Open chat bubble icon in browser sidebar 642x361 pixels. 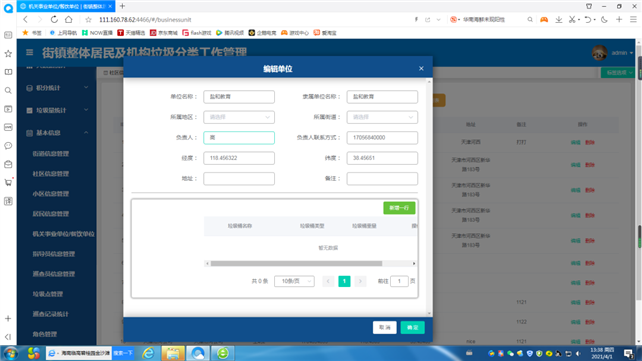pos(8,146)
